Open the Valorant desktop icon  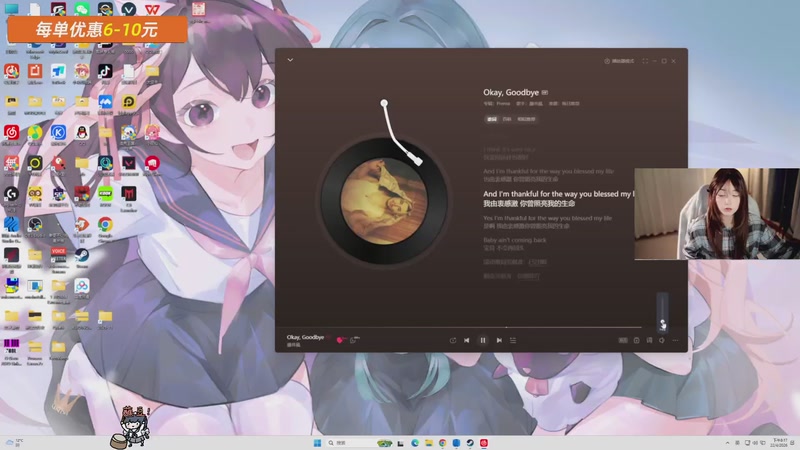click(x=129, y=163)
